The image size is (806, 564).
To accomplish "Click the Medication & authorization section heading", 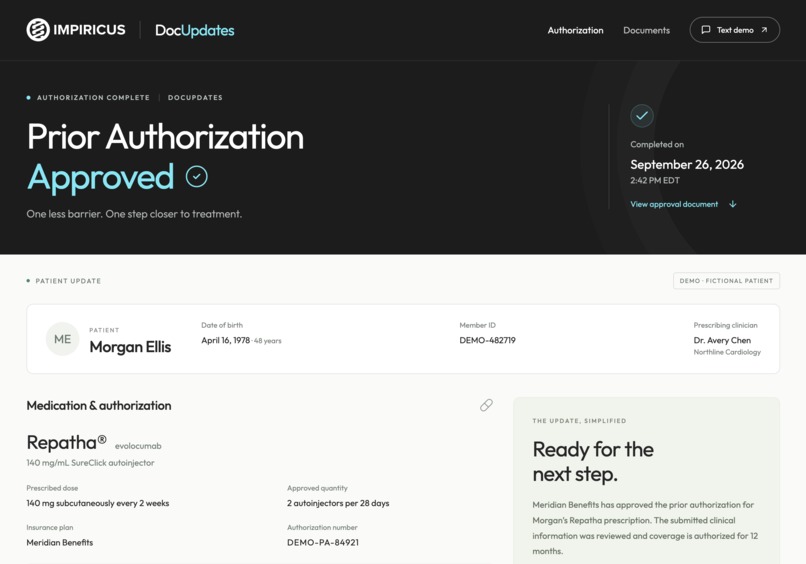I will (99, 406).
